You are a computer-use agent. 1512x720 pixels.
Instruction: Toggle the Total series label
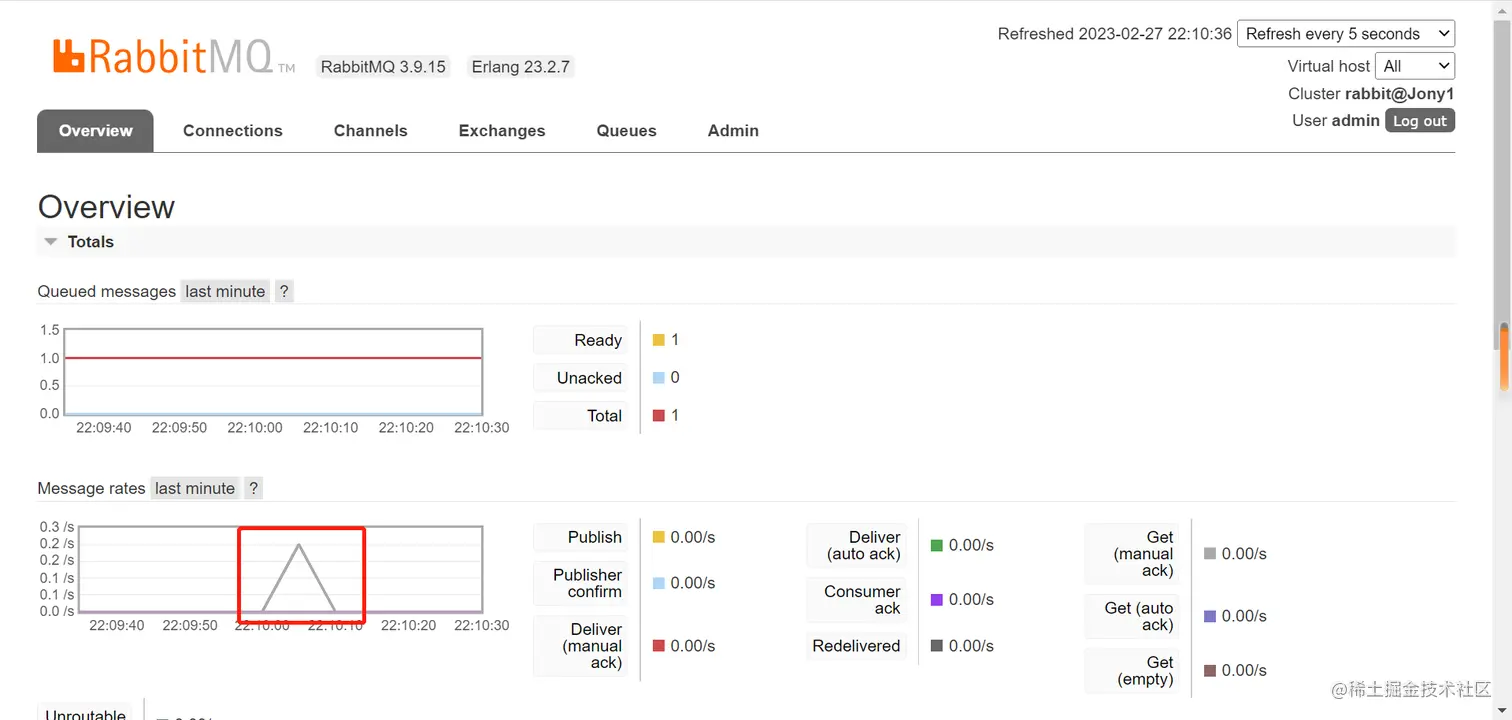581,416
